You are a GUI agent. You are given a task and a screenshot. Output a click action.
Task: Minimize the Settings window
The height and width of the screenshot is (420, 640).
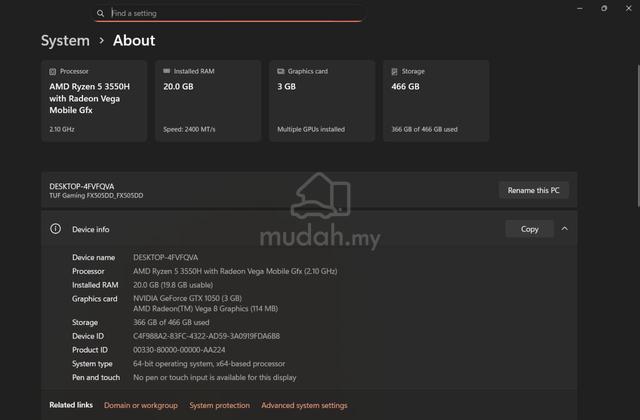(x=580, y=9)
